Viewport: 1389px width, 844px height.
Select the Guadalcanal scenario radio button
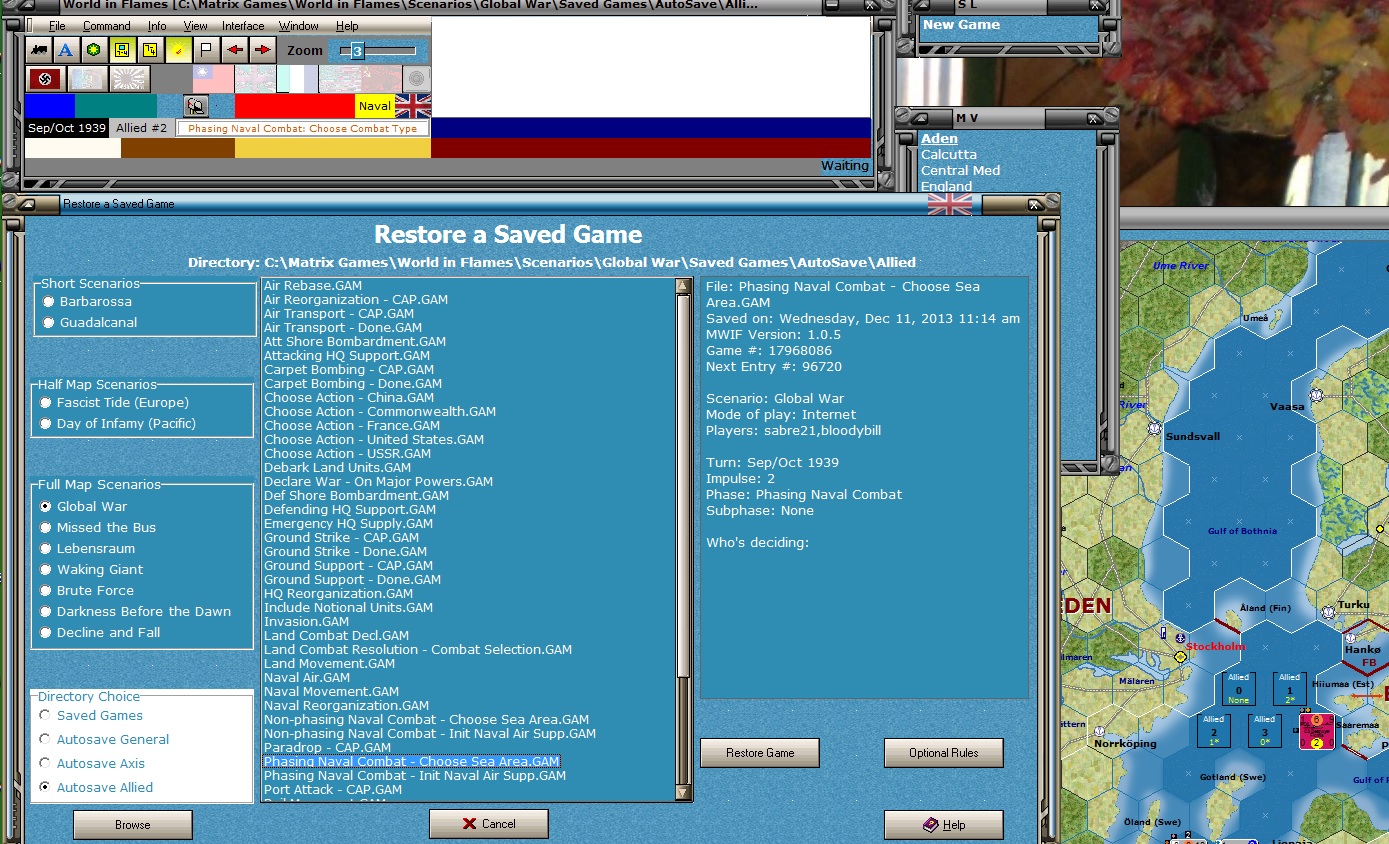[x=48, y=323]
